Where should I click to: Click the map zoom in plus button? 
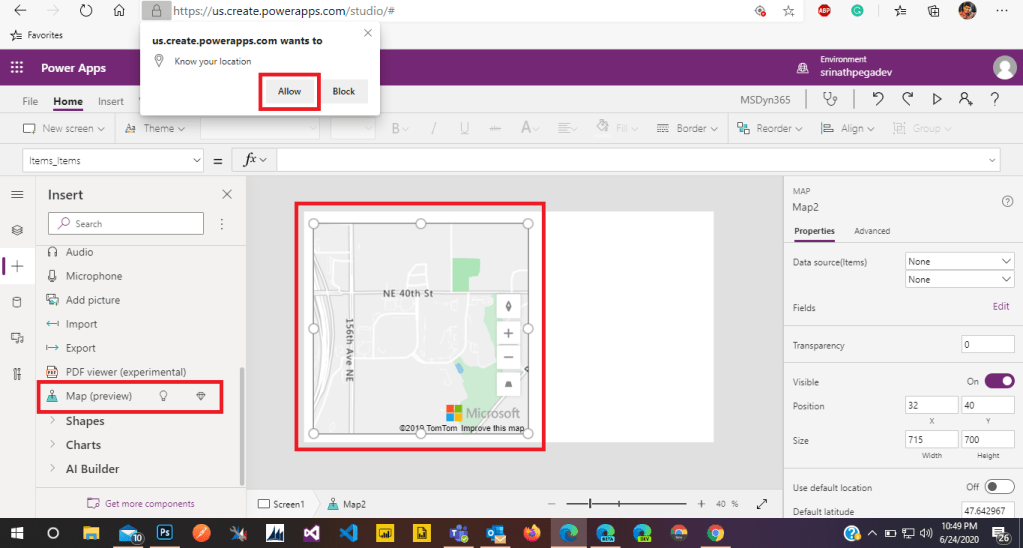point(509,333)
